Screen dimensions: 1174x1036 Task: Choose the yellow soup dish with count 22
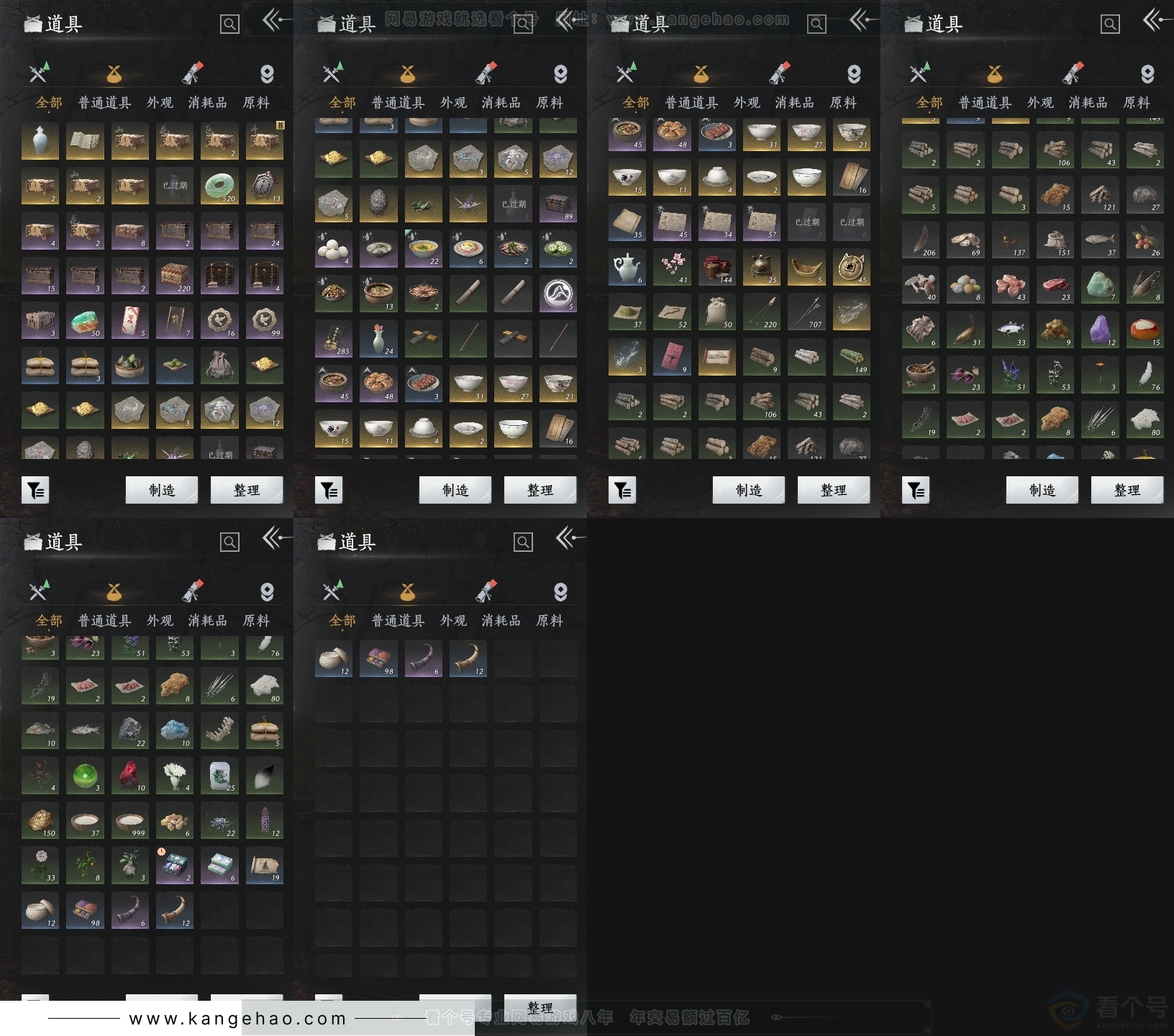click(424, 249)
